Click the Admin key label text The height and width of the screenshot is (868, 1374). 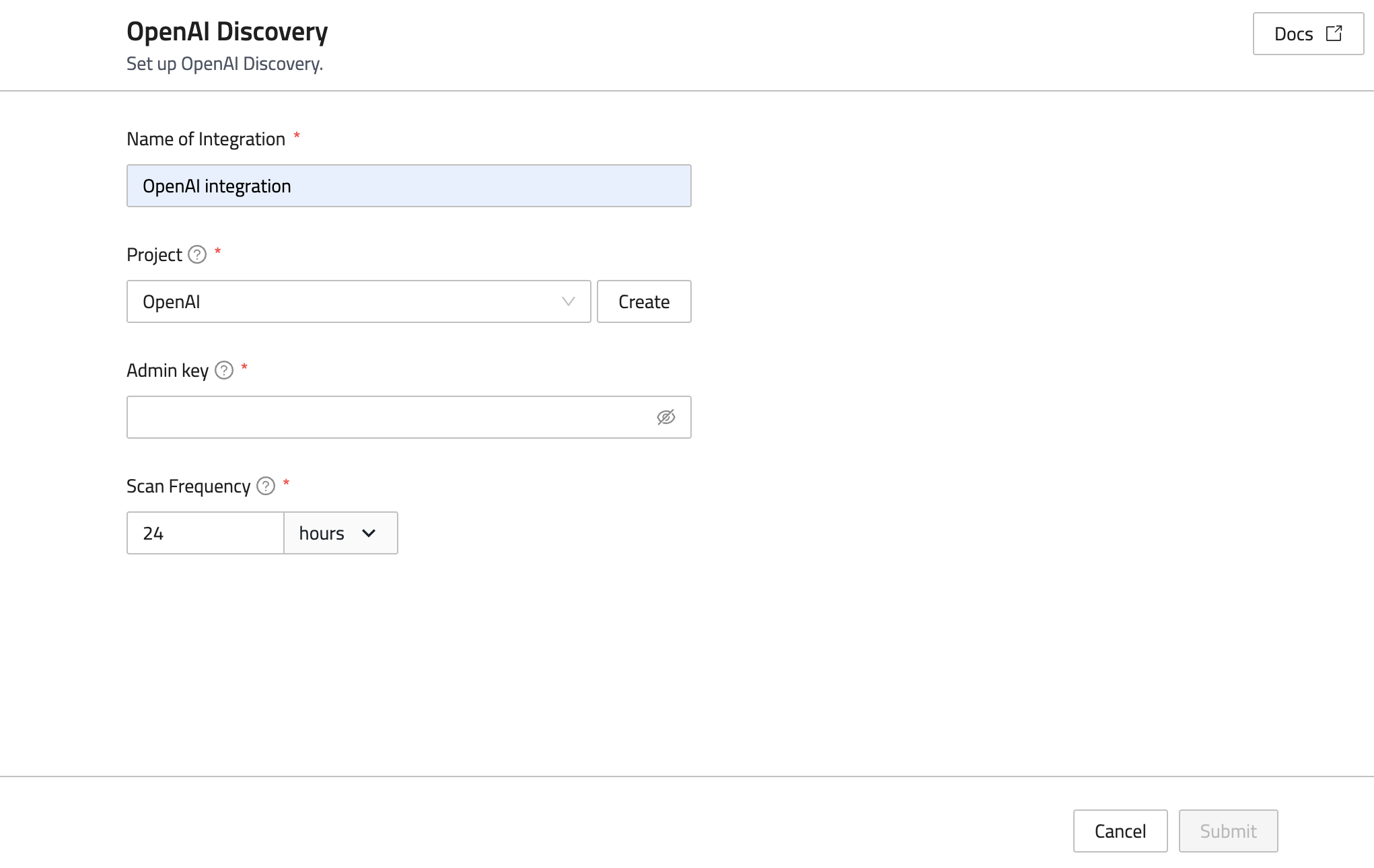click(168, 371)
